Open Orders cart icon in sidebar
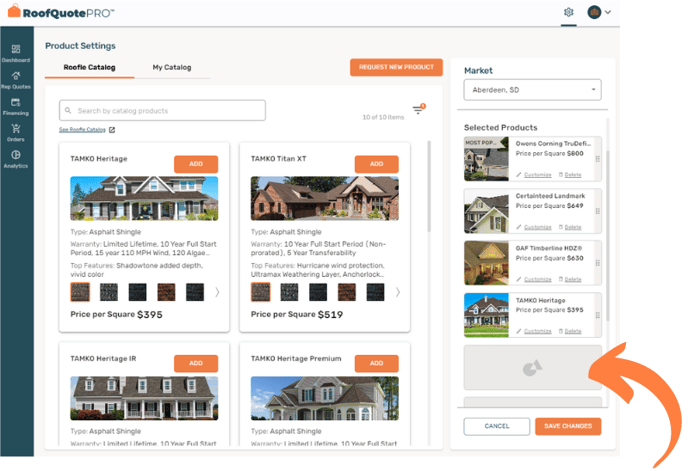 [16, 128]
